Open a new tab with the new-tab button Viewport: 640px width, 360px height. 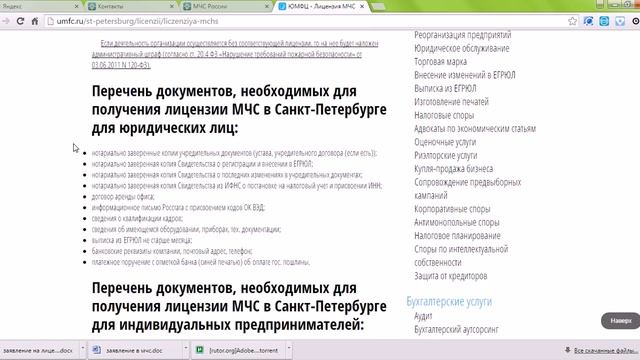click(378, 7)
